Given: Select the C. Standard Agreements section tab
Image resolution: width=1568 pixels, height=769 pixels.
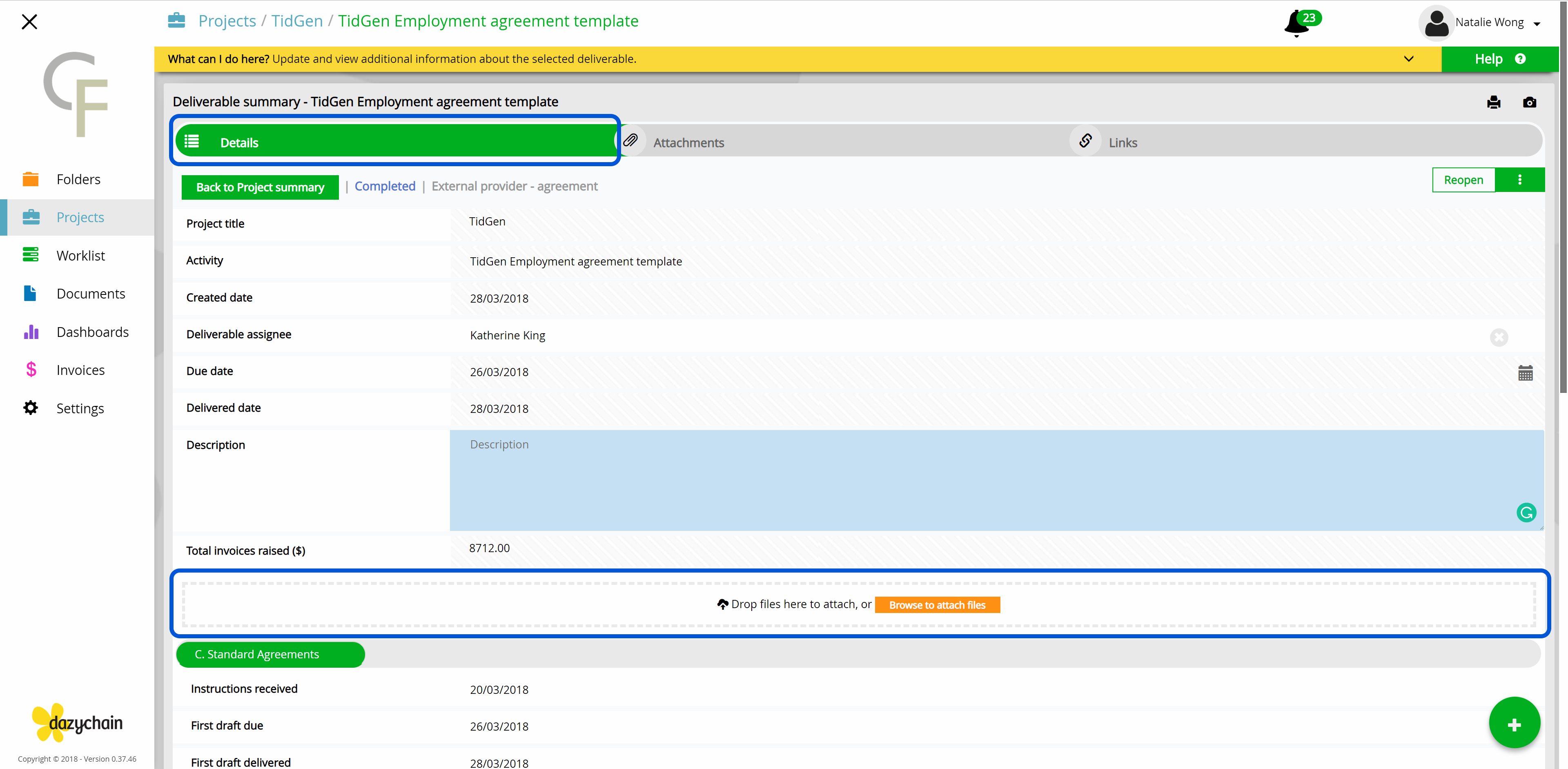Looking at the screenshot, I should pos(270,655).
